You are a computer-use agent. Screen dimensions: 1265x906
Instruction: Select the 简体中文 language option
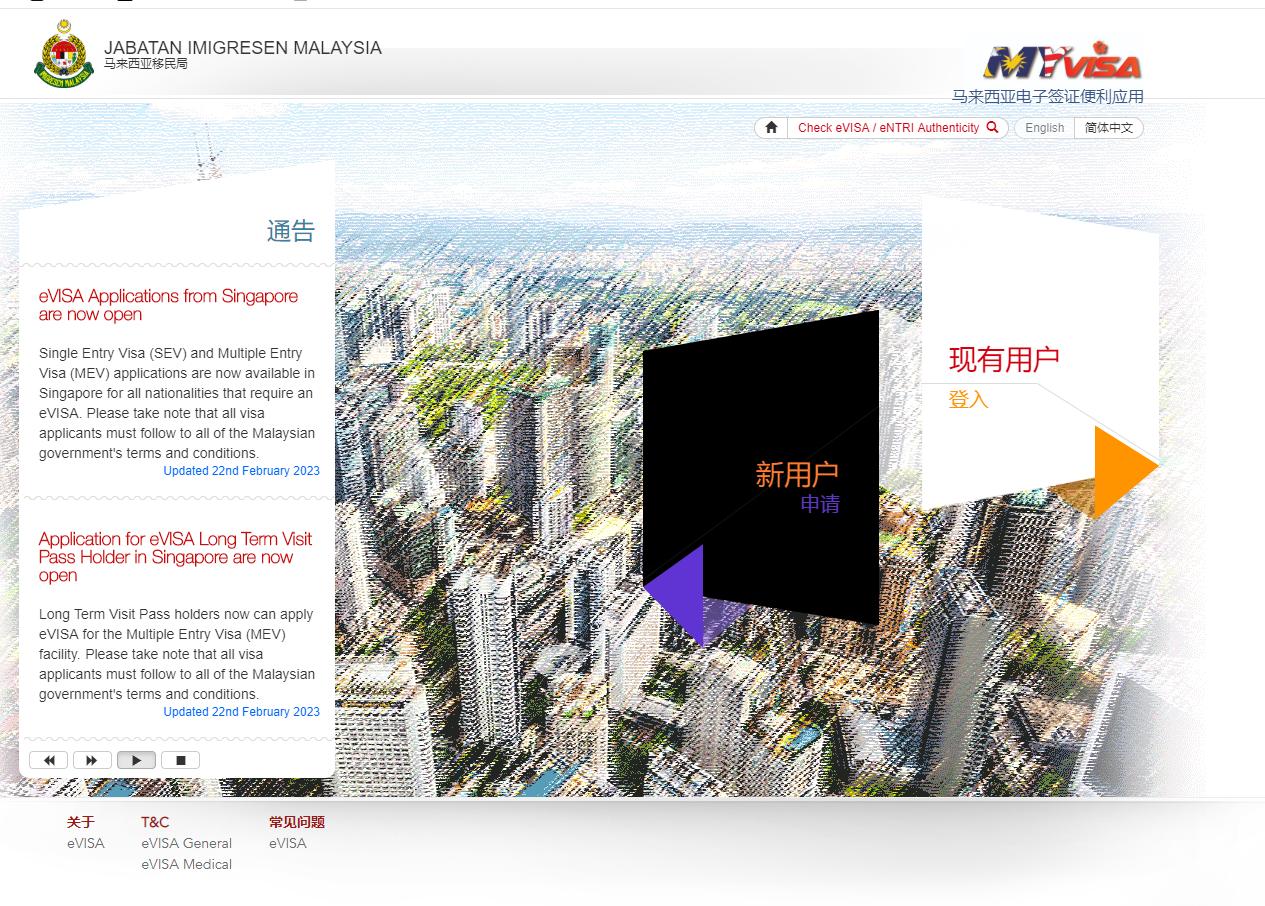click(x=1108, y=127)
